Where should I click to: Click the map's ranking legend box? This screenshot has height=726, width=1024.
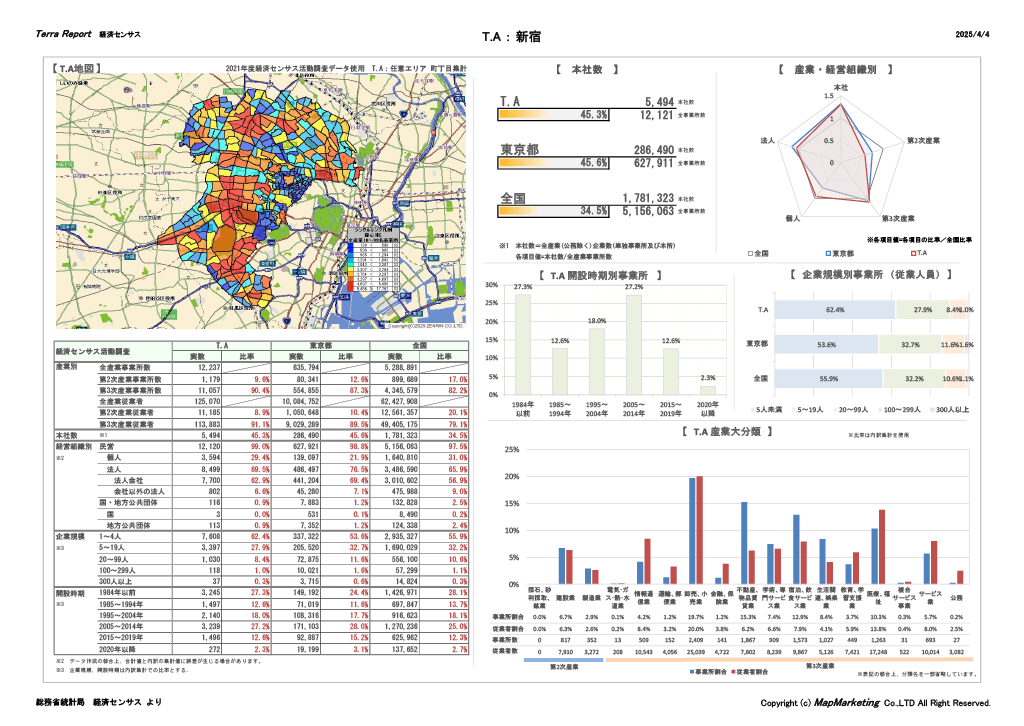375,260
